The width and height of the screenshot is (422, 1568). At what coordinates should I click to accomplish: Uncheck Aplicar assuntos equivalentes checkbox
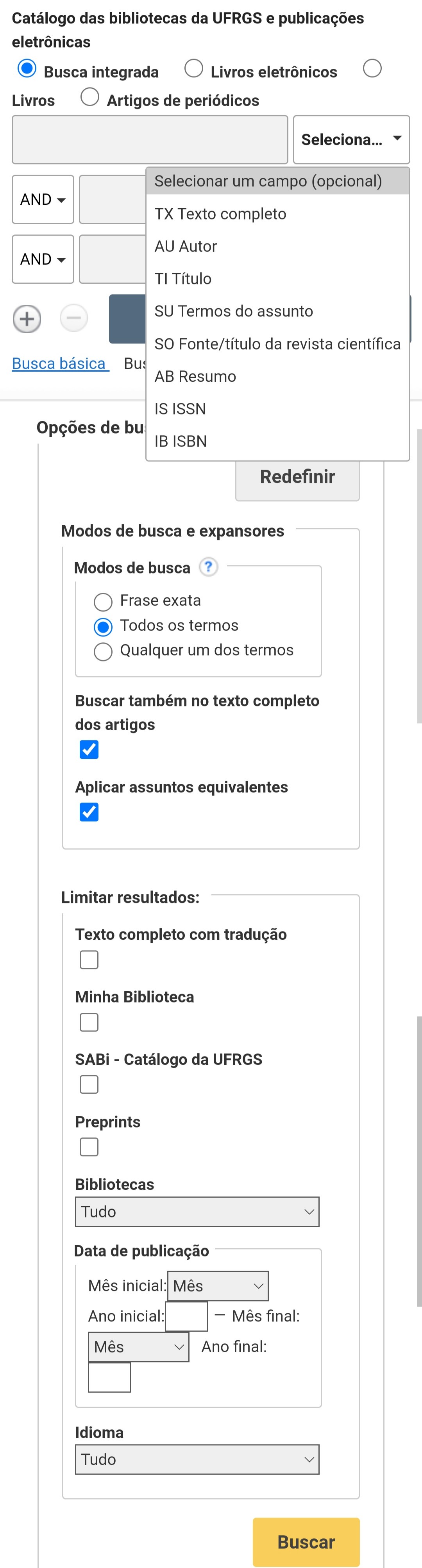point(89,812)
